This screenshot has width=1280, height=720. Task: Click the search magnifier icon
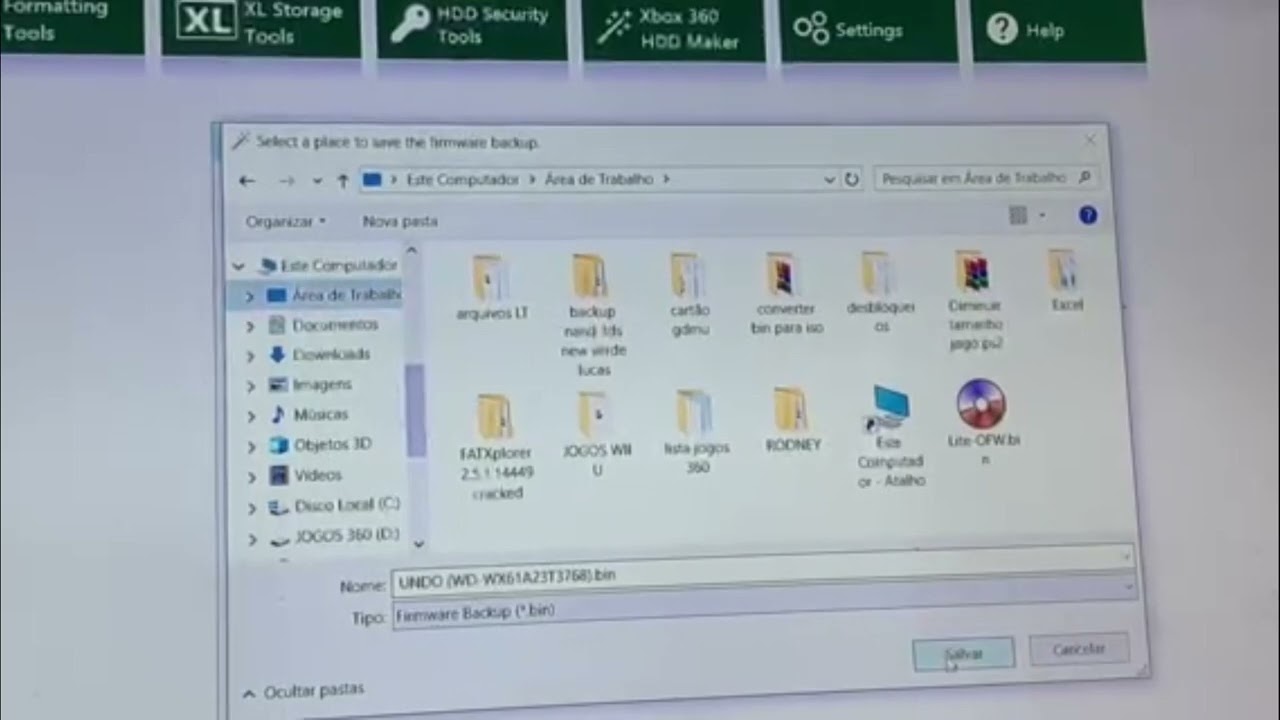click(1085, 177)
